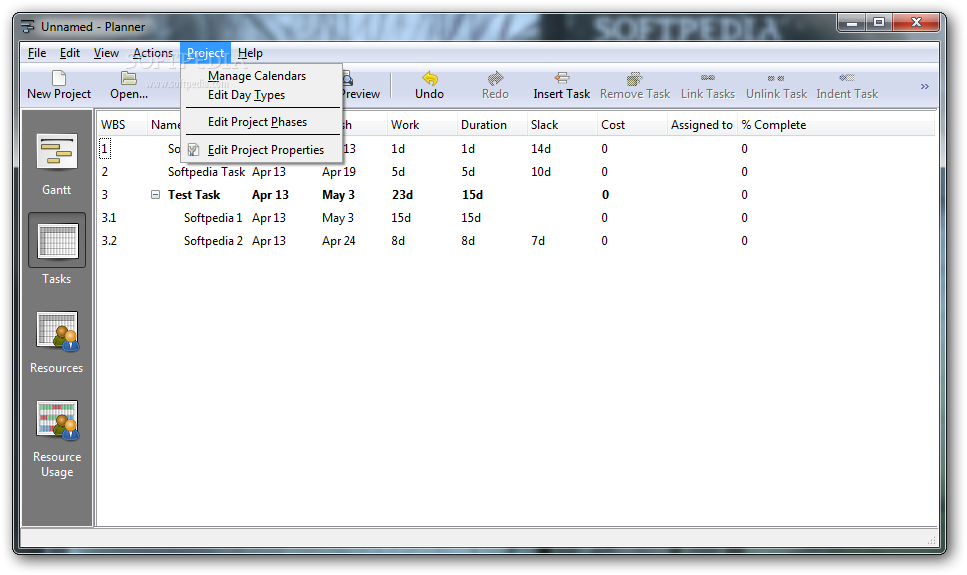Screen dimensions: 967x575
Task: Select WBS cell 1 in first row
Action: click(x=105, y=149)
